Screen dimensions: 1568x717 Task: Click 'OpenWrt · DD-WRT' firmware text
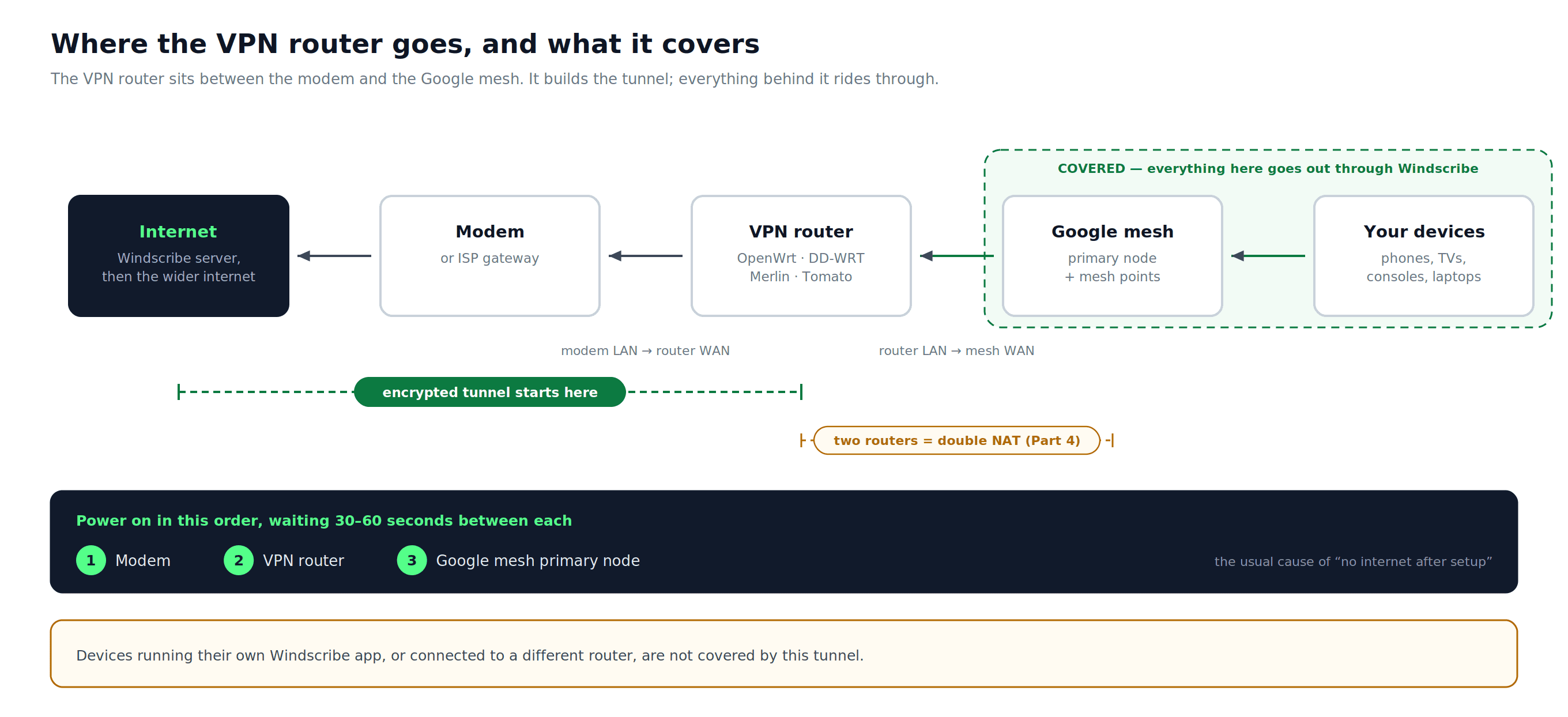click(801, 258)
